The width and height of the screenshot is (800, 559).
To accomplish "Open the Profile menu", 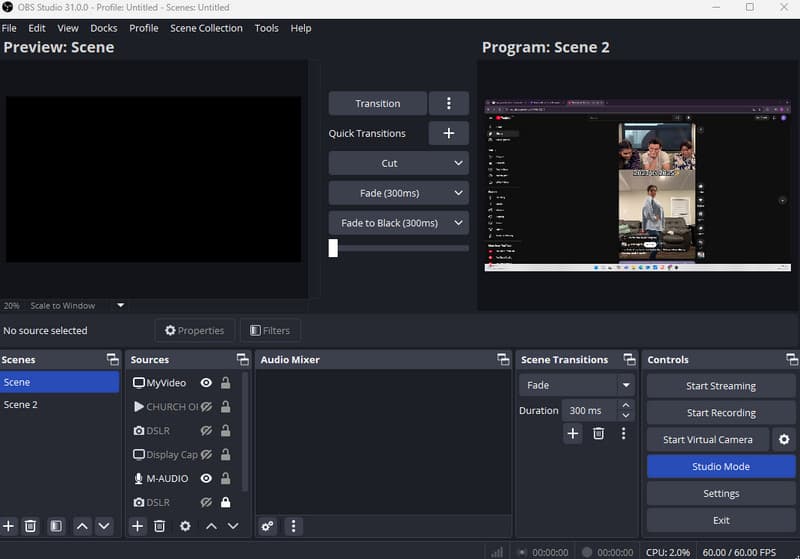I will [x=144, y=28].
